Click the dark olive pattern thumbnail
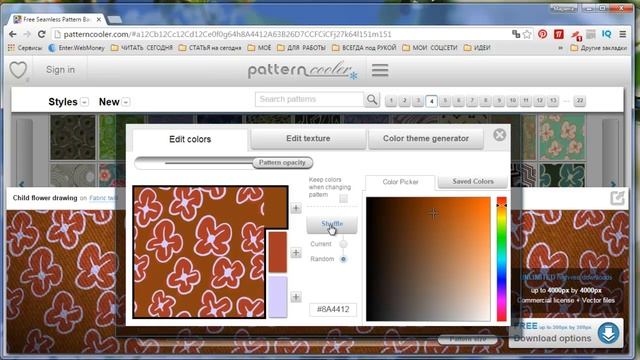Image resolution: width=640 pixels, height=360 pixels. (x=73, y=137)
